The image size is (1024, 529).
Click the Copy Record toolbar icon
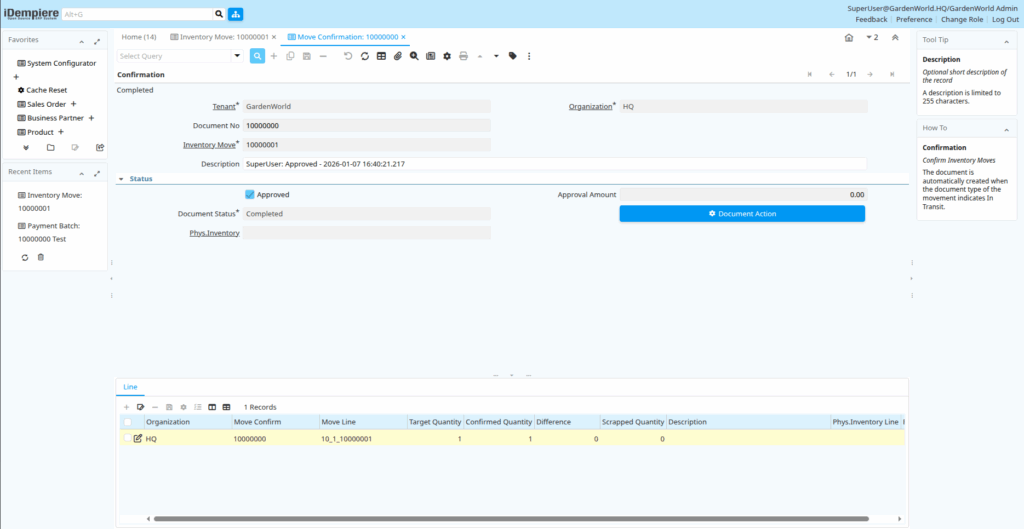pyautogui.click(x=291, y=56)
